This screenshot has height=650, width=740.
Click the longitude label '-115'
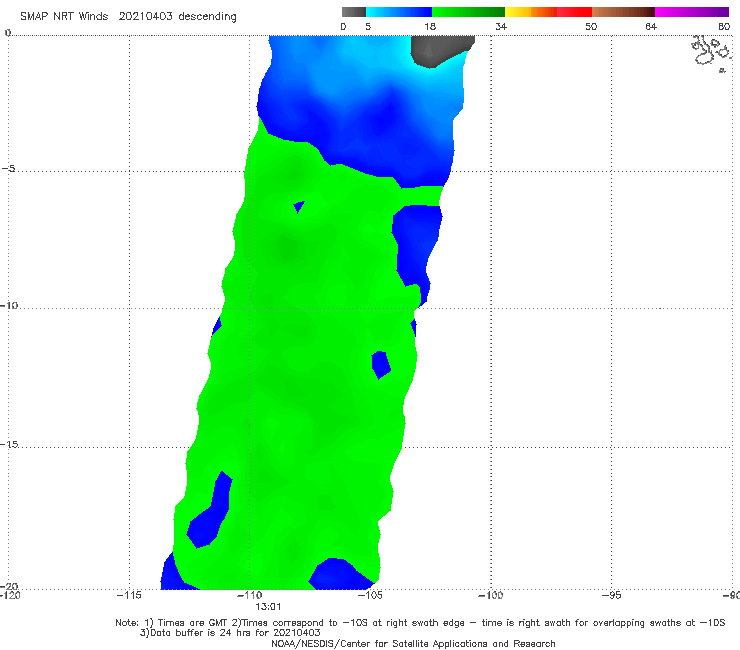click(x=129, y=595)
